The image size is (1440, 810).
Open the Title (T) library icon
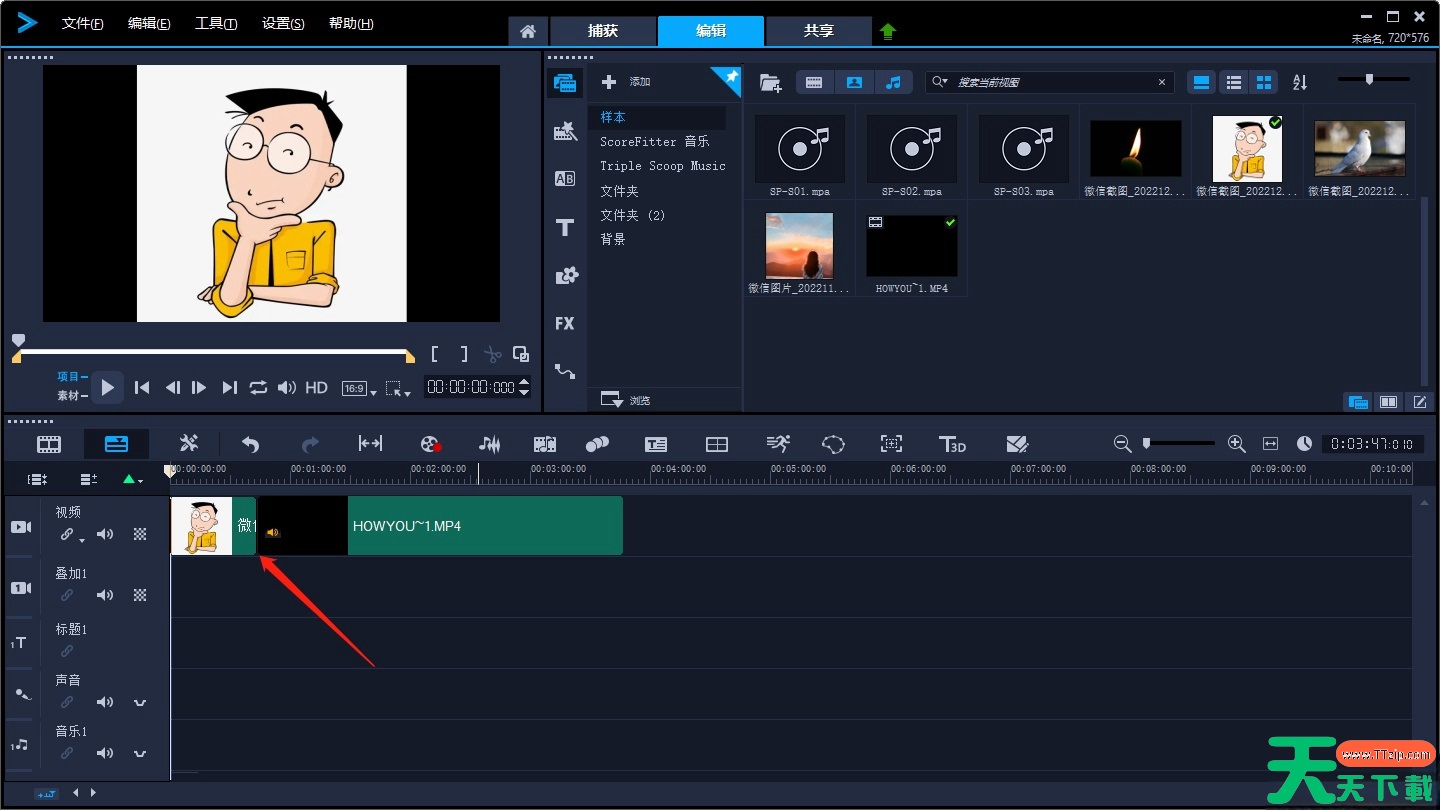point(565,228)
